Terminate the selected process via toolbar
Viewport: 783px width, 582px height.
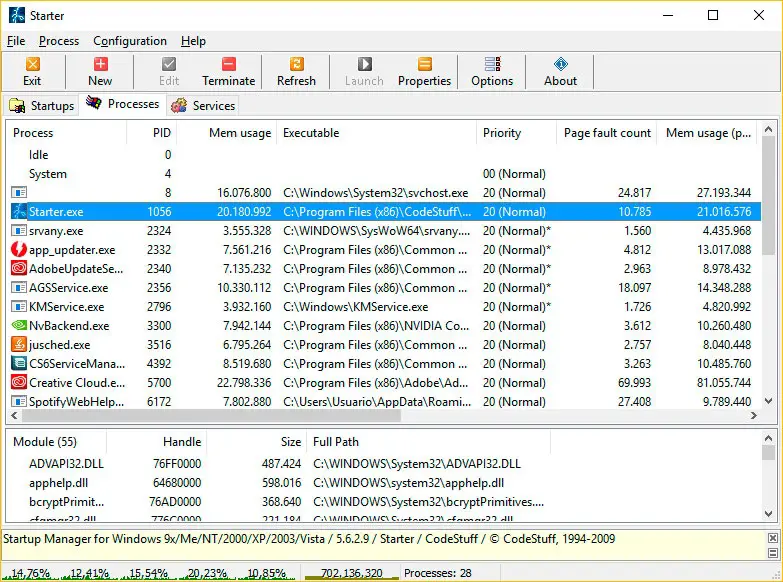[229, 71]
